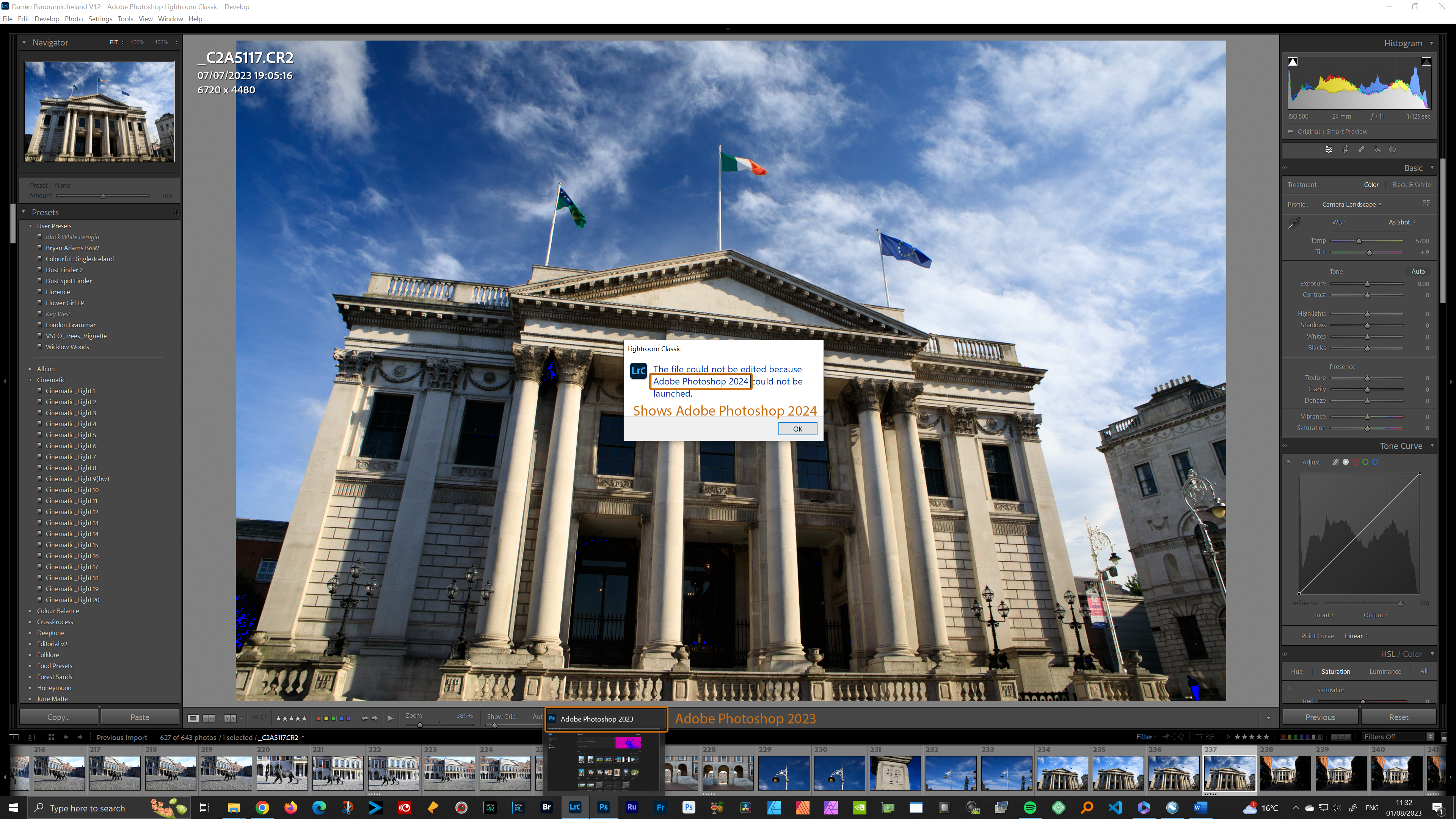
Task: Start the impromptu slideshow play button
Action: coord(391,718)
